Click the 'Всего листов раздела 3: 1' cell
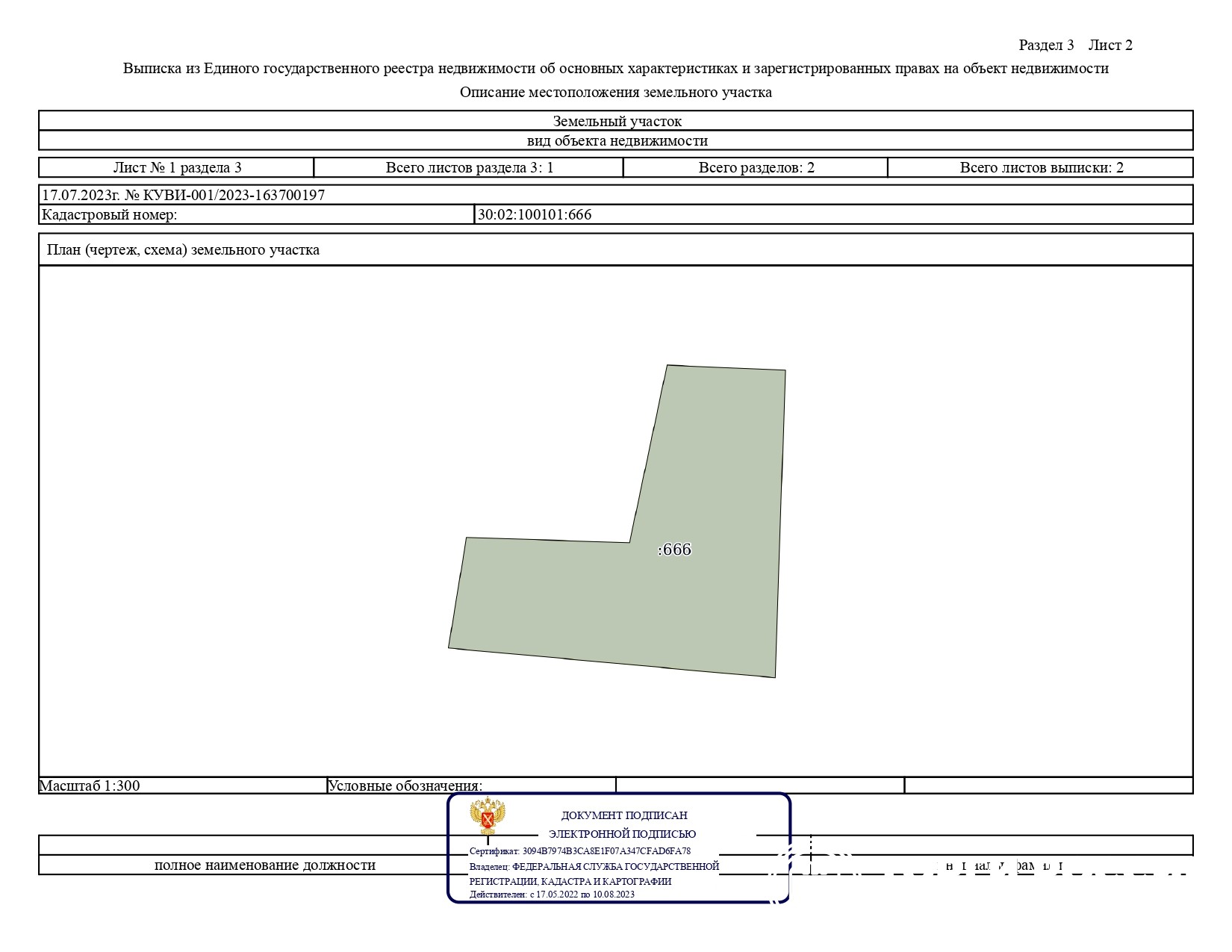Screen dimensions: 1232x952 pyautogui.click(x=469, y=167)
